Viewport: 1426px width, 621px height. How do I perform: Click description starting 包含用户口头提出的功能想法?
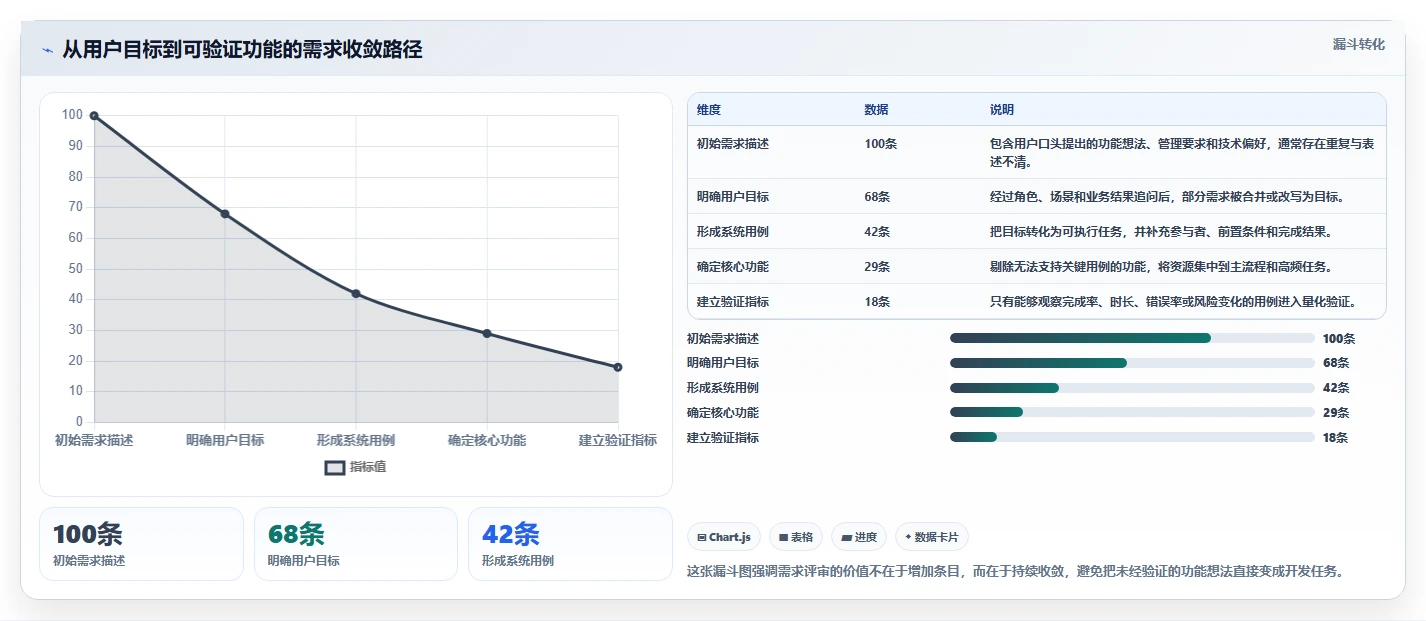1183,153
